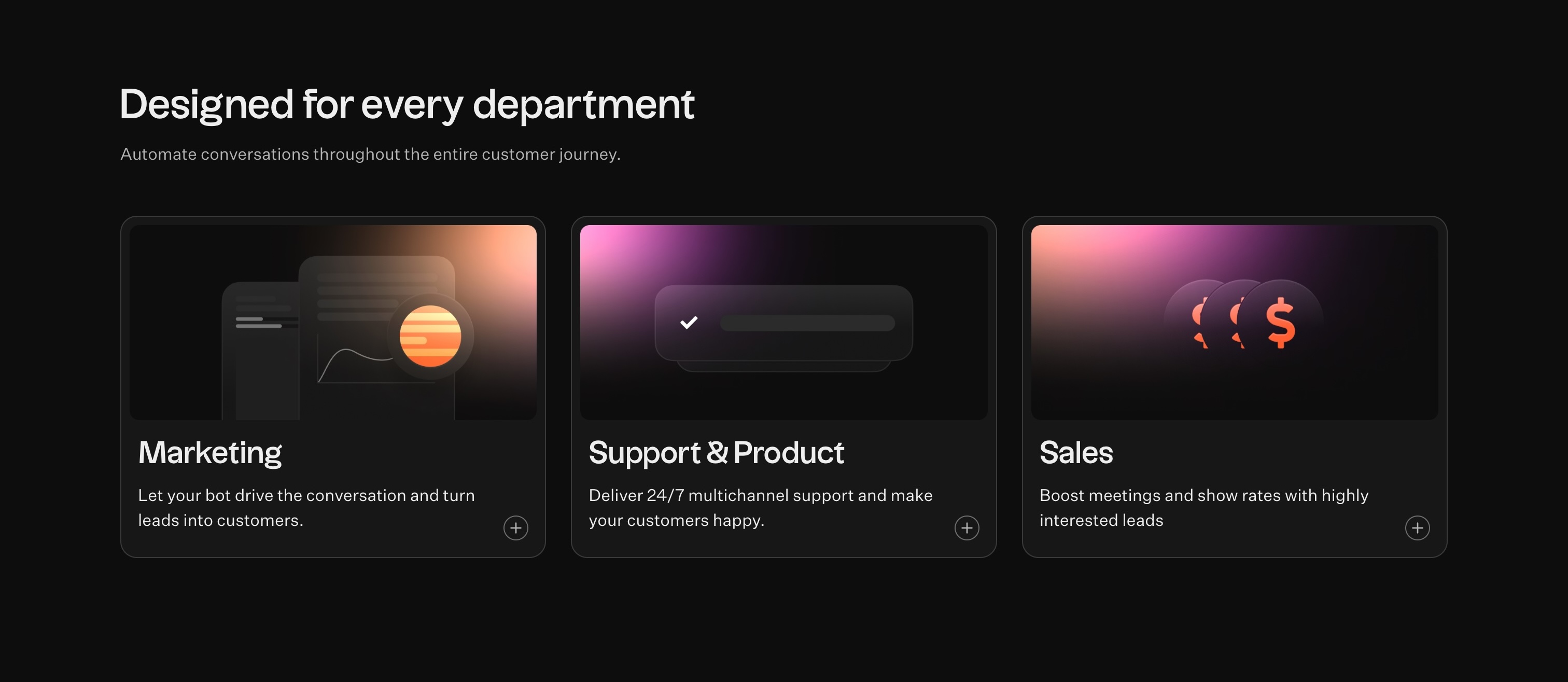
Task: Open the Support & Product title
Action: point(717,452)
